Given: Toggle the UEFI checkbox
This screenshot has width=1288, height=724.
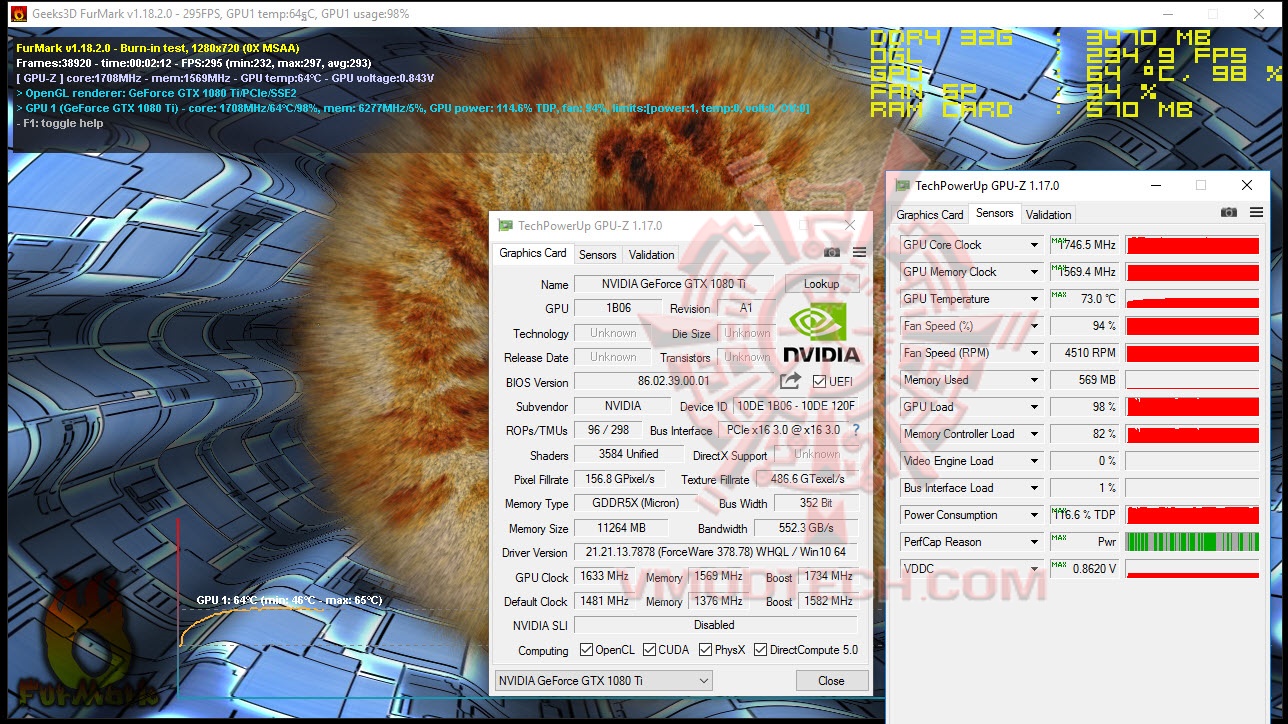Looking at the screenshot, I should (819, 382).
